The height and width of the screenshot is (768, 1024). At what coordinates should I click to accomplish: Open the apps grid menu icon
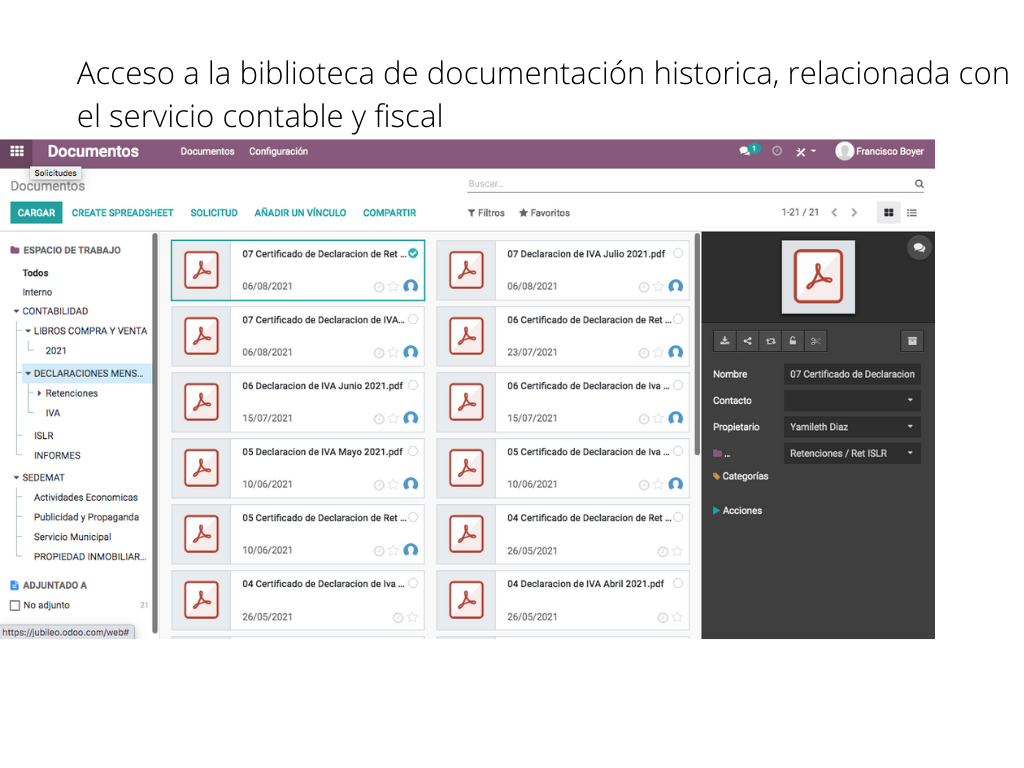[x=17, y=151]
